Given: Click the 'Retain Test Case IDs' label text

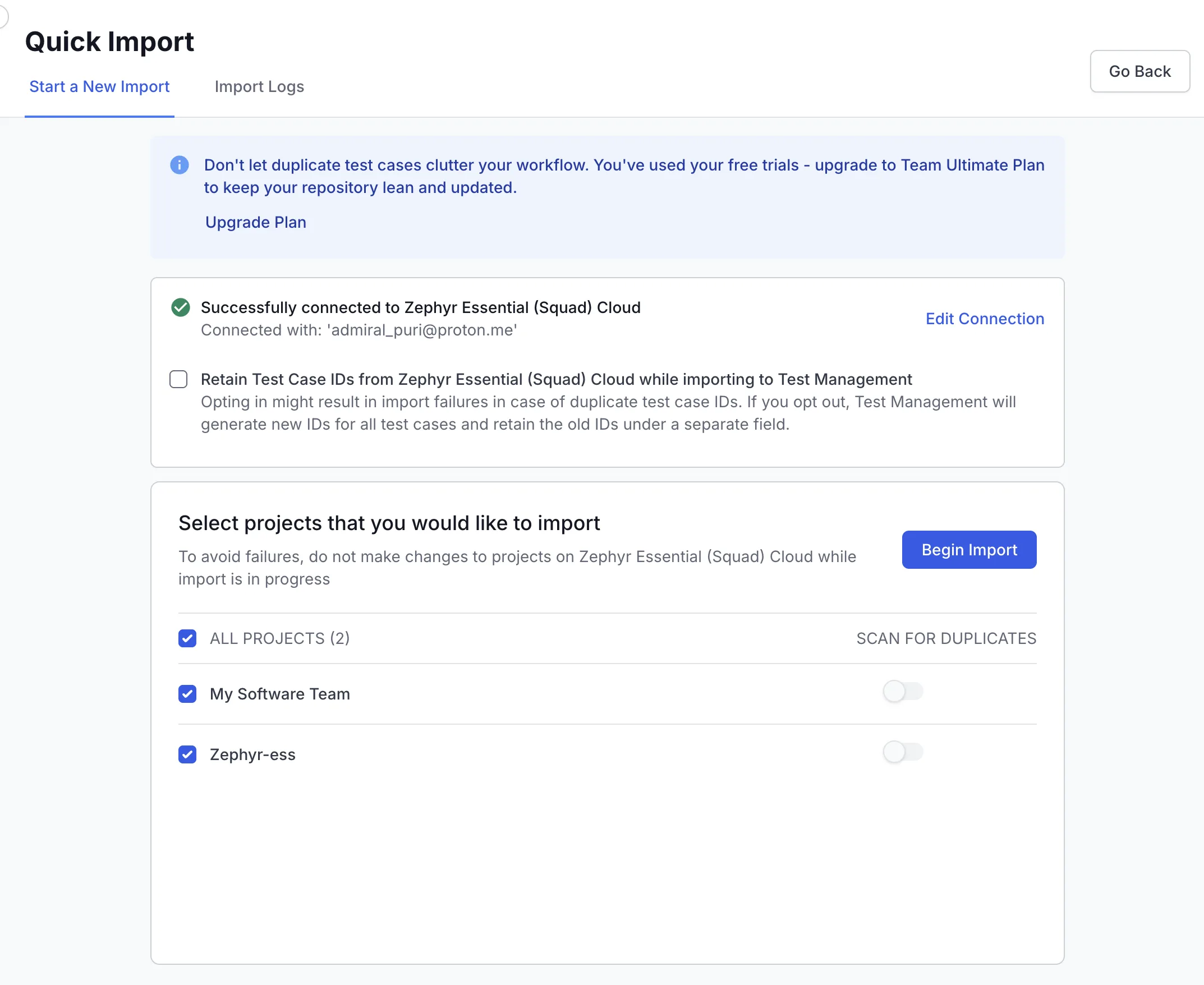Looking at the screenshot, I should [556, 379].
